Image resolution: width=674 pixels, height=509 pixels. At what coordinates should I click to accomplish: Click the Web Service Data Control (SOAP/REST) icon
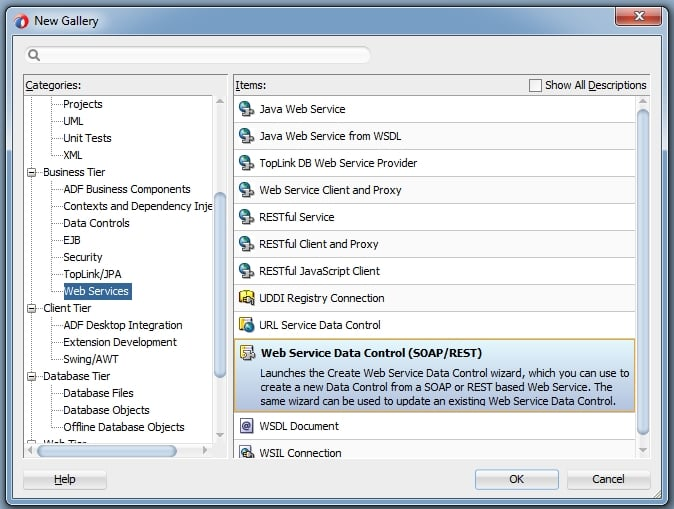click(247, 353)
